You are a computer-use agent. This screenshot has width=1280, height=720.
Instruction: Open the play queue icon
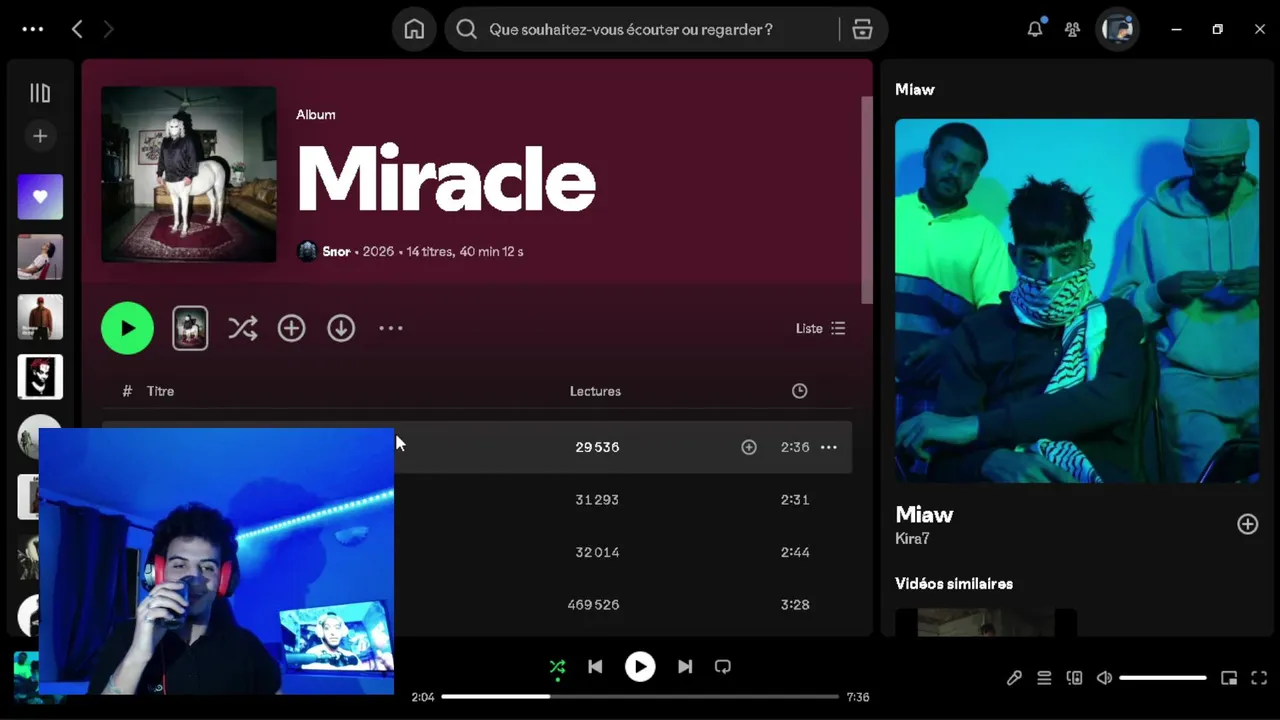1044,678
